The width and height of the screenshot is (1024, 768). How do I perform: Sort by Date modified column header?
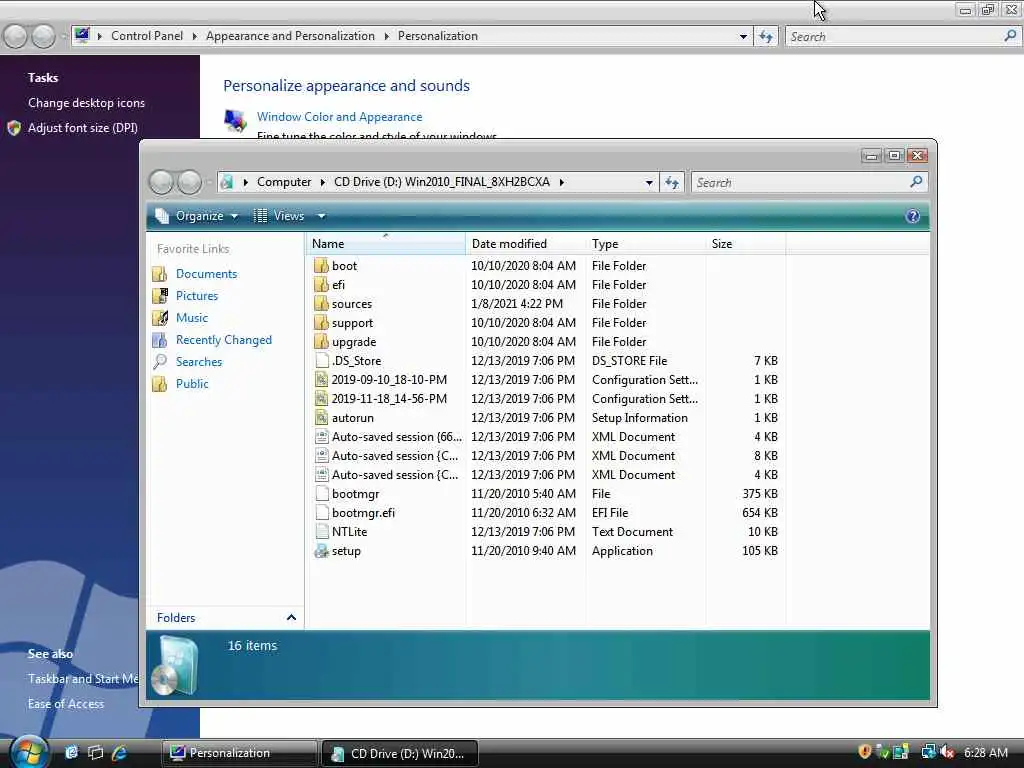coord(526,244)
